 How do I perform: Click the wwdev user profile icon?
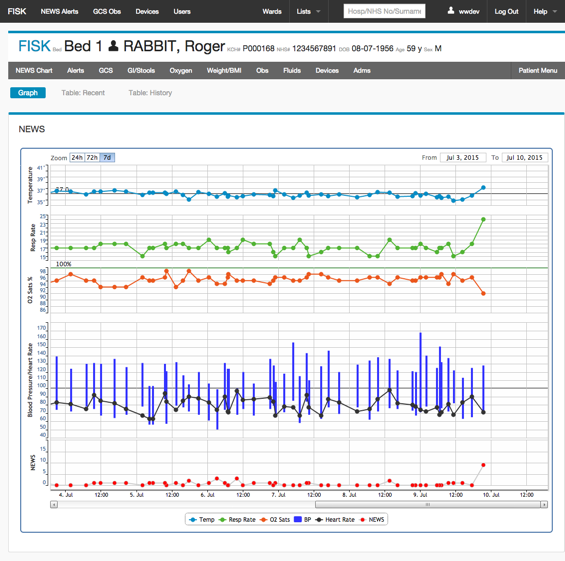451,11
